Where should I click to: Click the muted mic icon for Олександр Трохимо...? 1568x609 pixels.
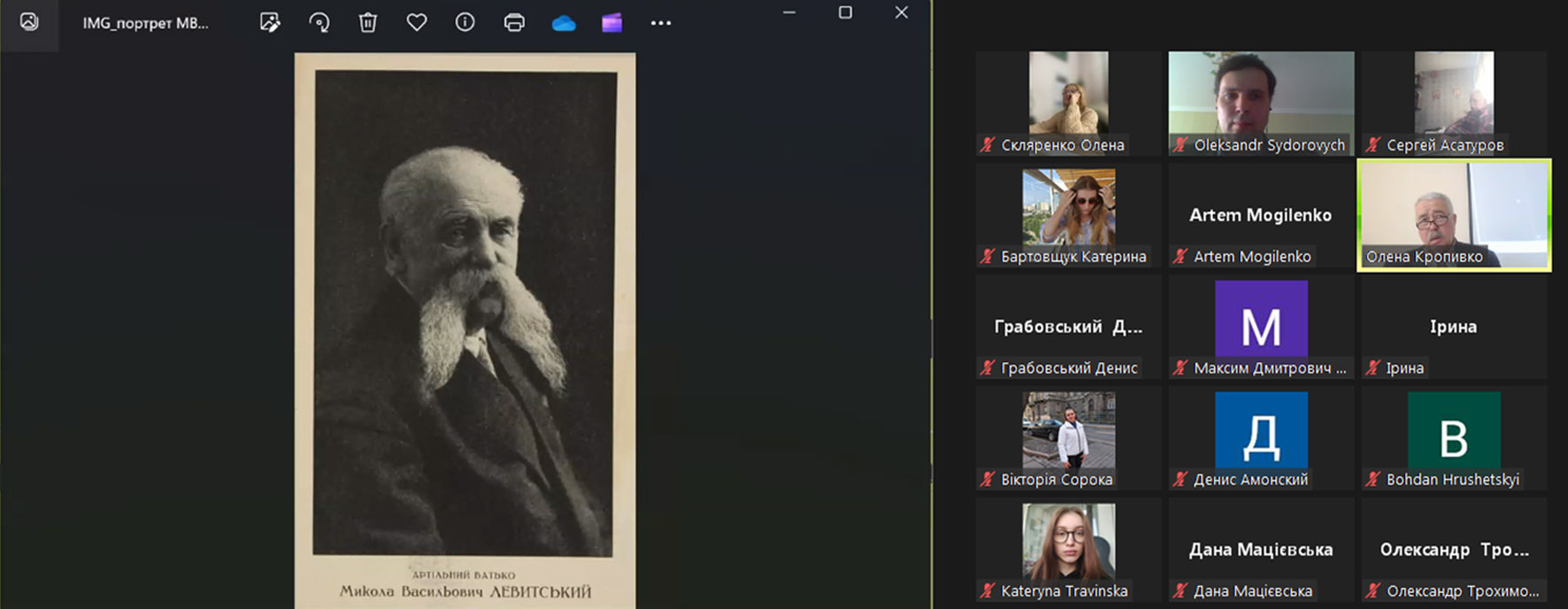tap(1373, 591)
